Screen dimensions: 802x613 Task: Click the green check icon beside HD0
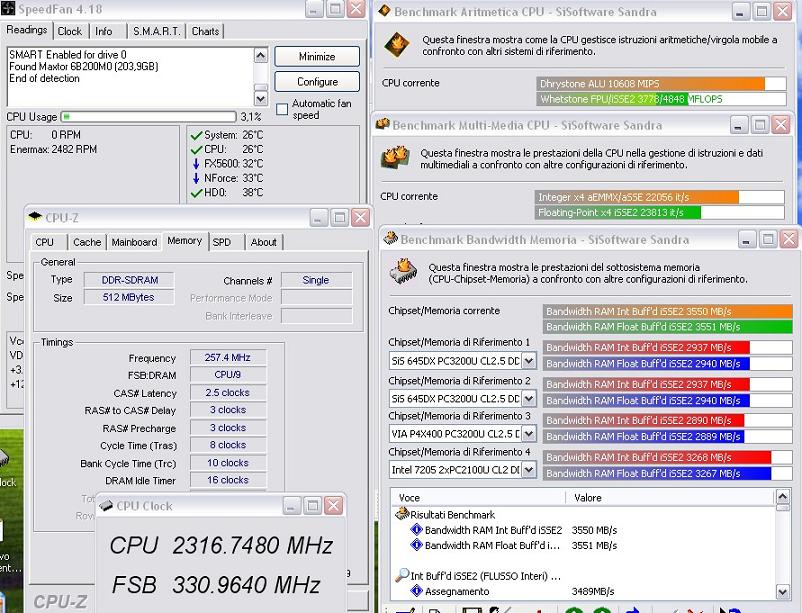coord(196,193)
